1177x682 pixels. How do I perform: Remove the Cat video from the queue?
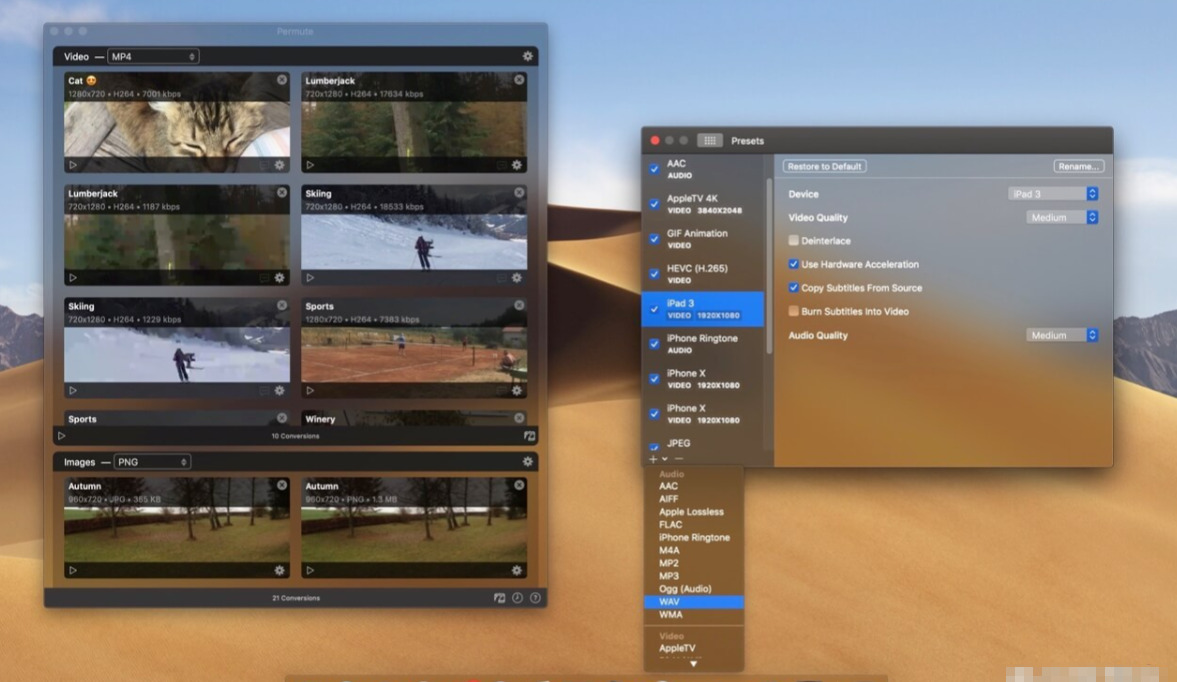[x=282, y=80]
